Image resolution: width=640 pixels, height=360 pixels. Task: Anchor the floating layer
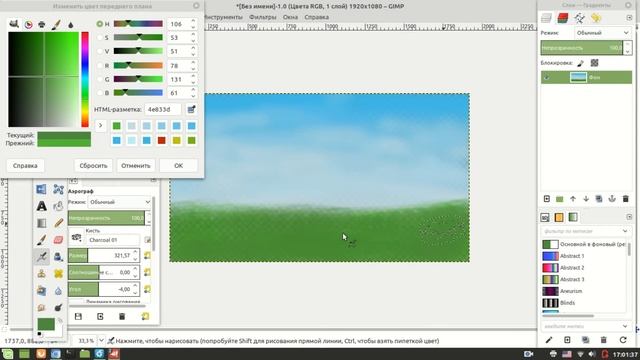click(612, 199)
